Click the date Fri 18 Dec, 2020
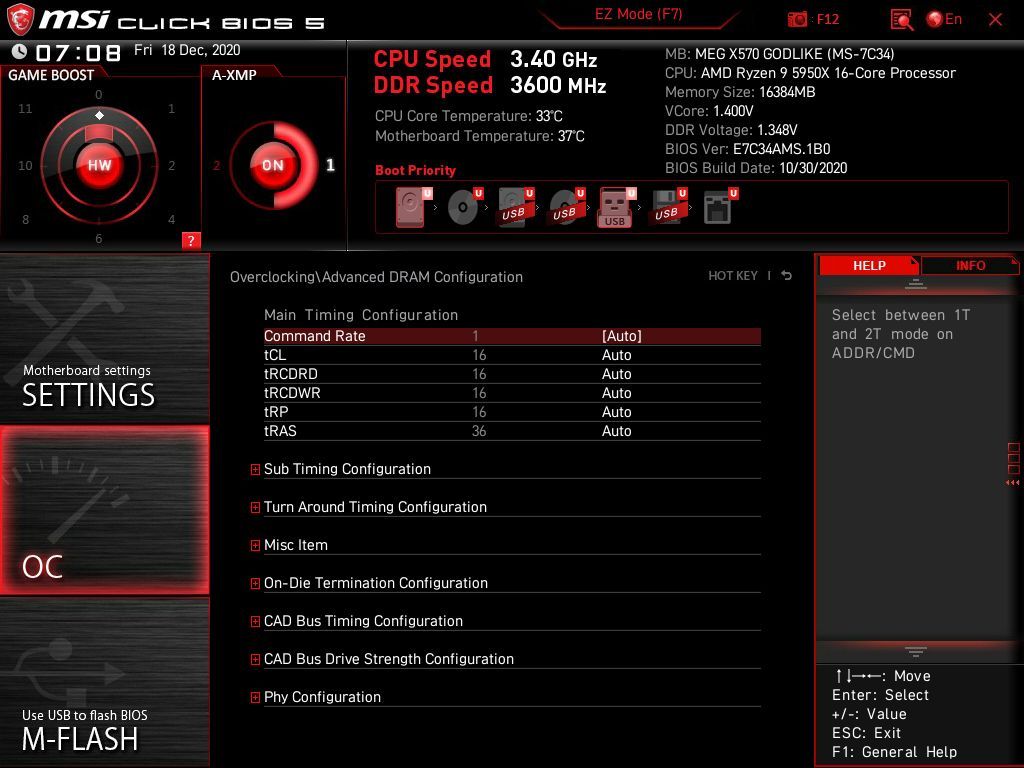The height and width of the screenshot is (768, 1024). [187, 50]
